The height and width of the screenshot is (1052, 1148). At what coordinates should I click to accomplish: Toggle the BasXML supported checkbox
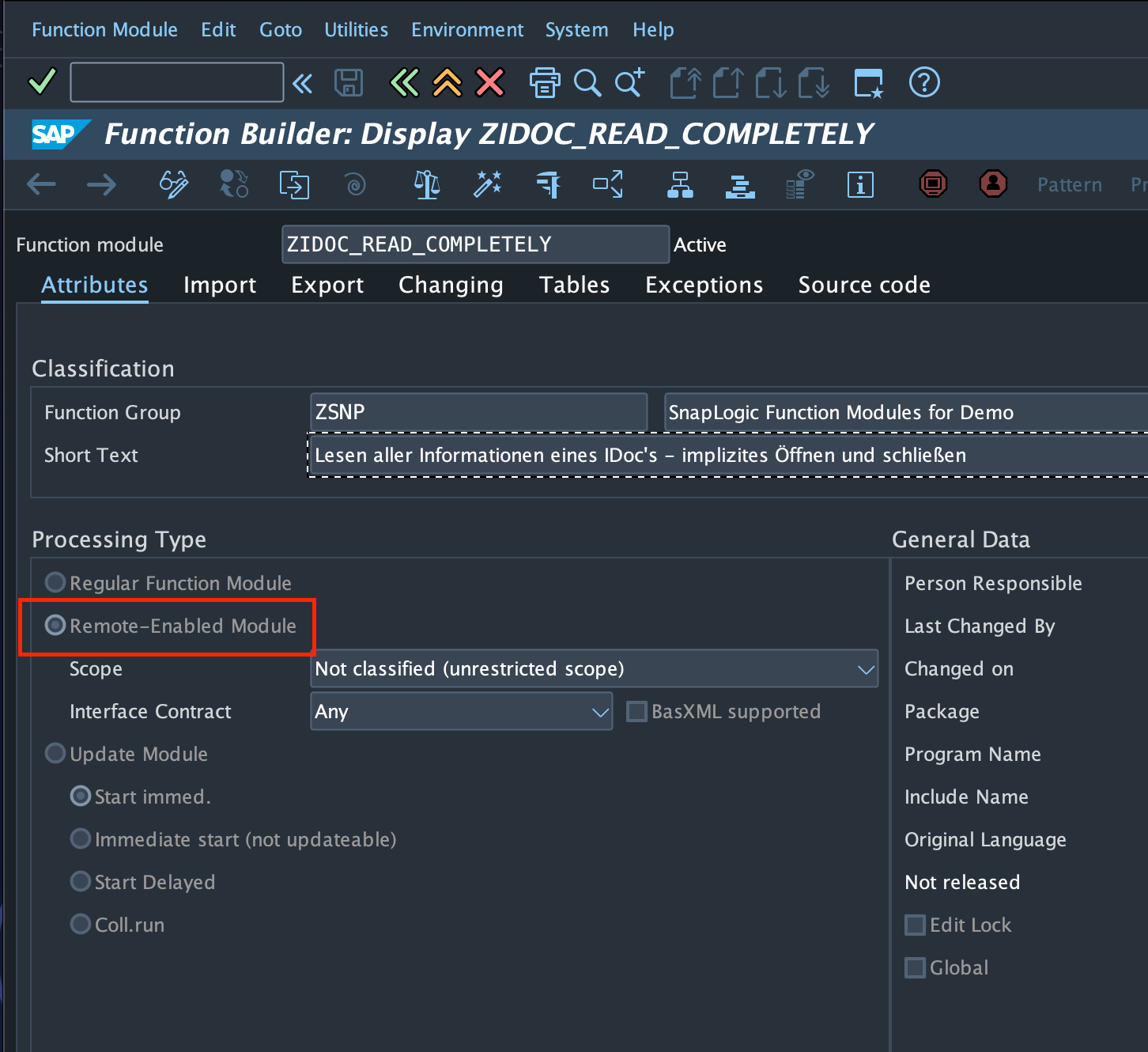tap(636, 711)
